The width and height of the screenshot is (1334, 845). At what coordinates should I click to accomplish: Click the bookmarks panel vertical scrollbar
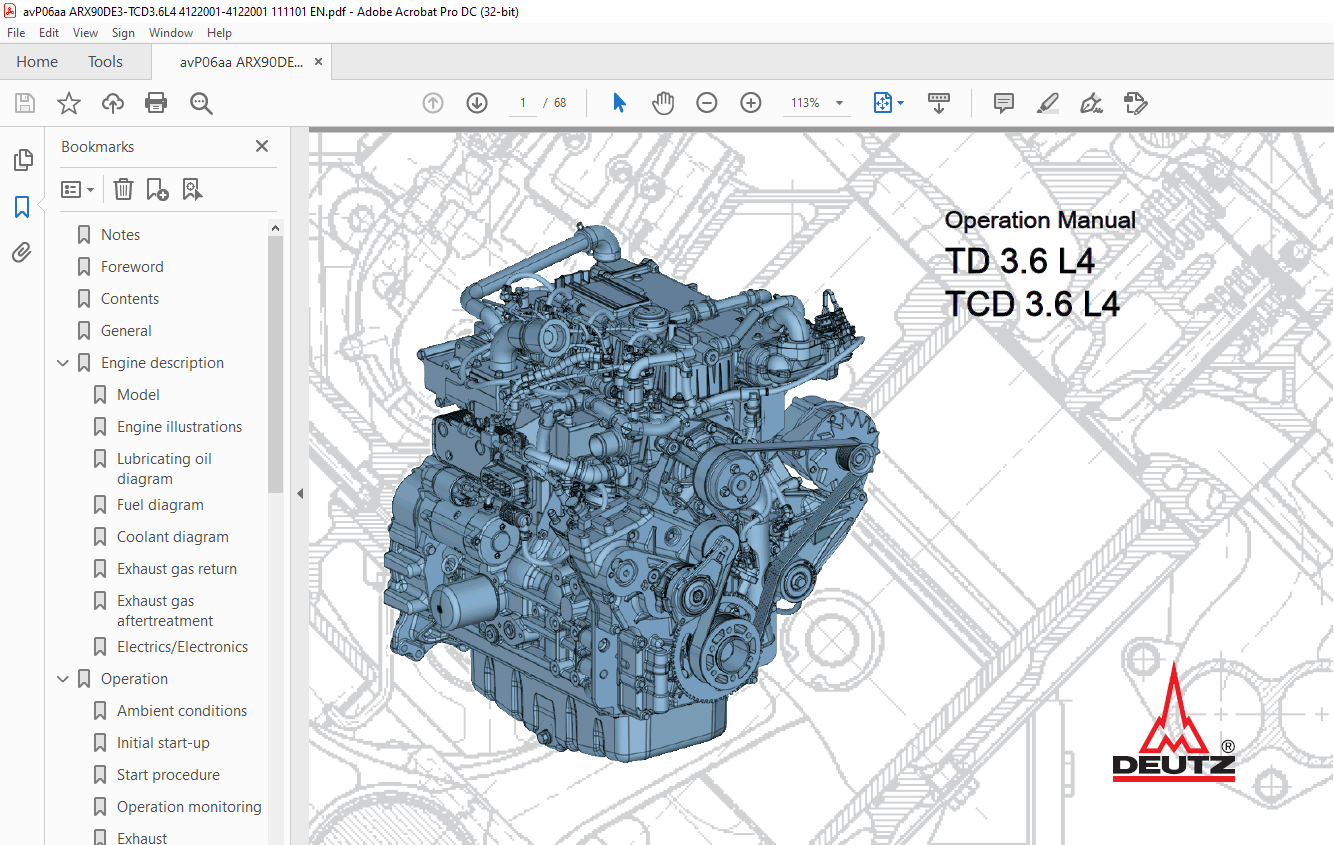tap(276, 365)
